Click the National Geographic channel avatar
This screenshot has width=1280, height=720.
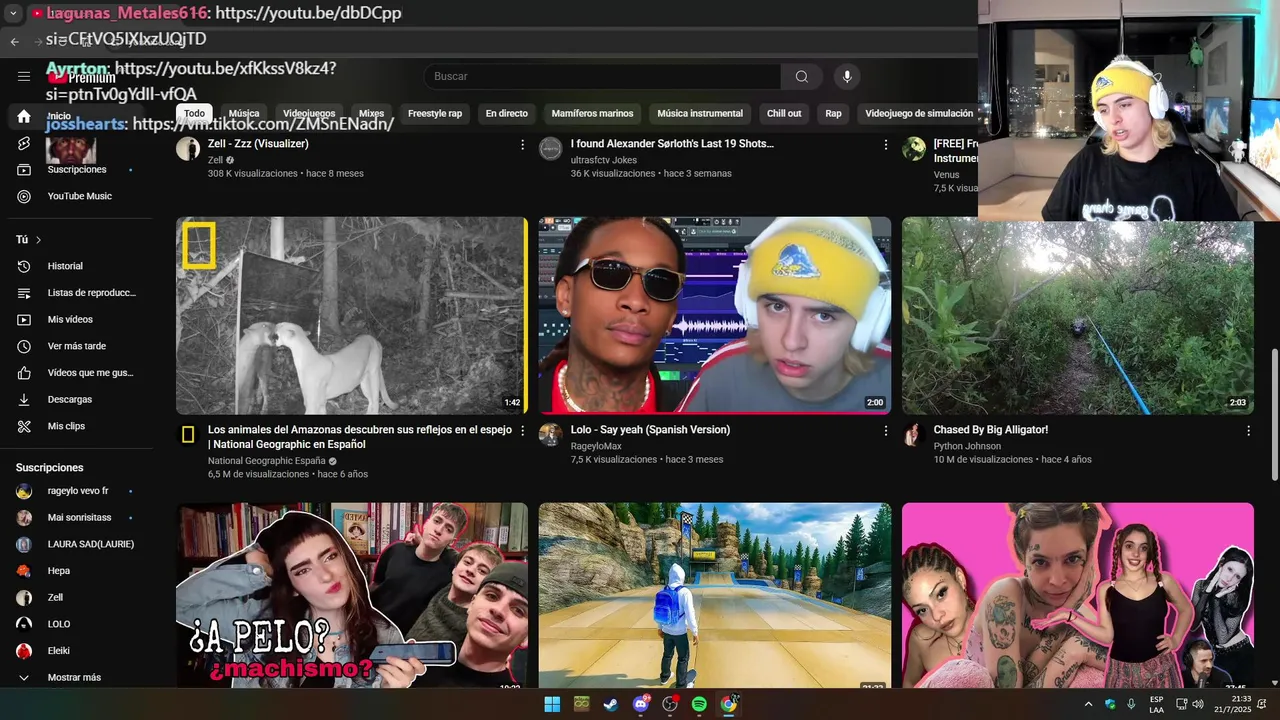(x=188, y=434)
